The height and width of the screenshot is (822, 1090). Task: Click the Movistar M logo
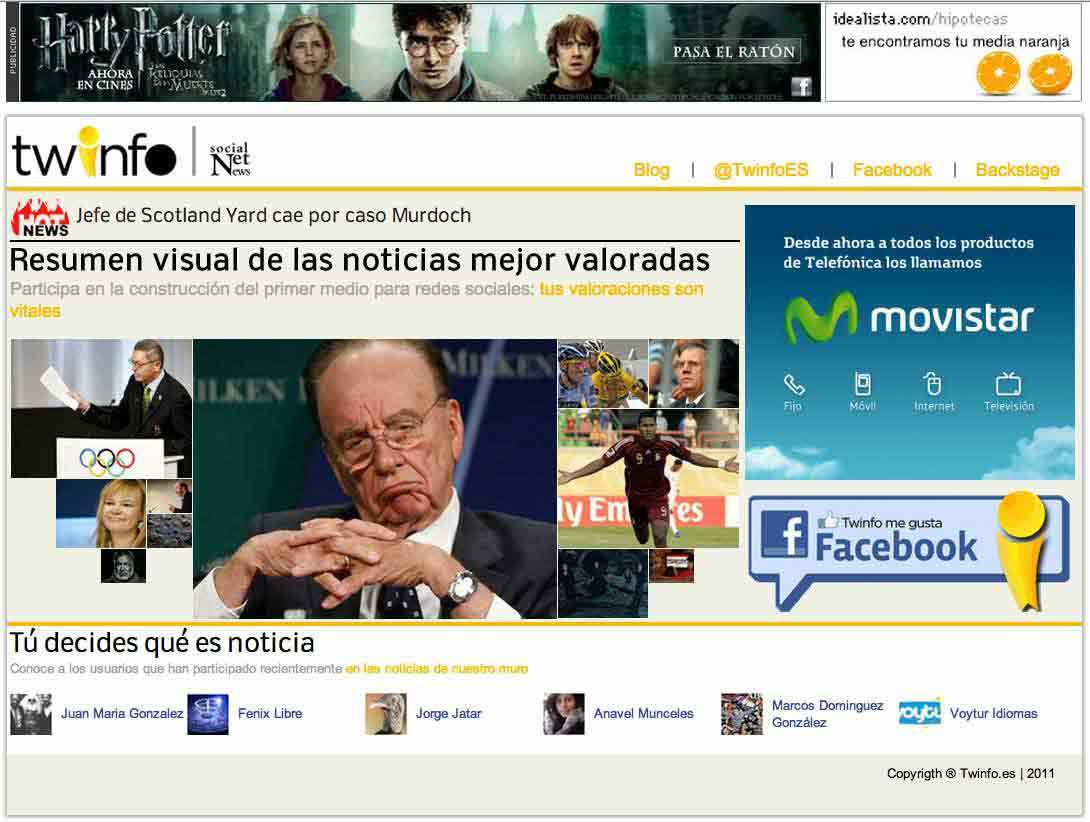821,317
